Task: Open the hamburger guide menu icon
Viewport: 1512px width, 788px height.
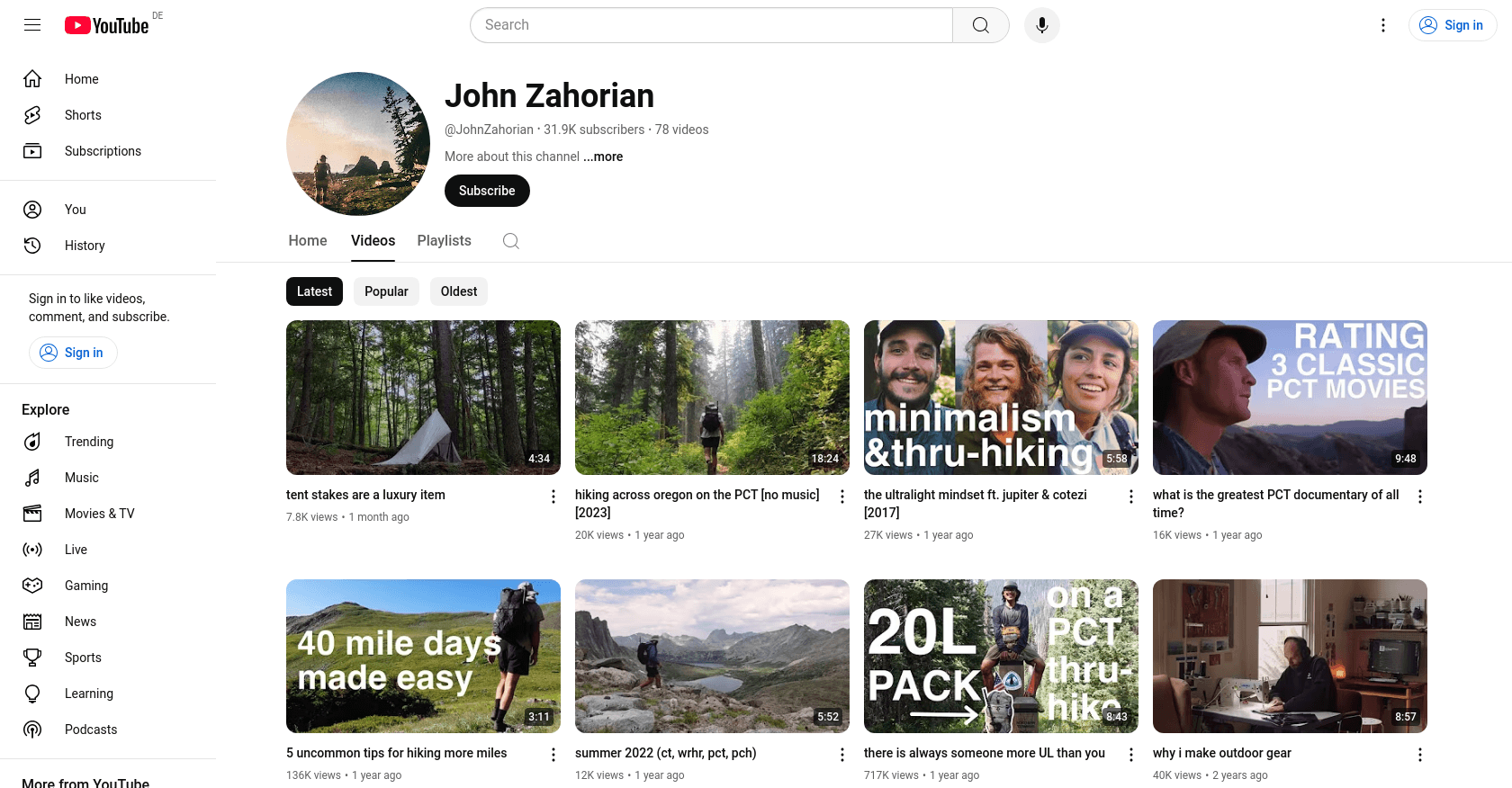Action: [x=32, y=25]
